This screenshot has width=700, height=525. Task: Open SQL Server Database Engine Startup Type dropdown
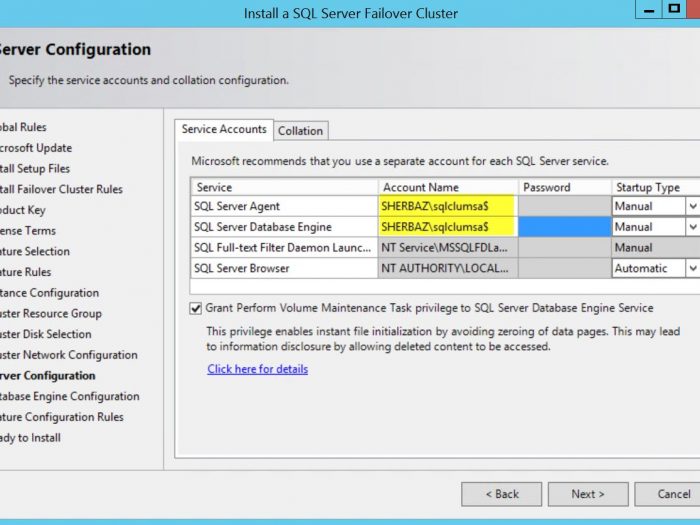pos(691,227)
